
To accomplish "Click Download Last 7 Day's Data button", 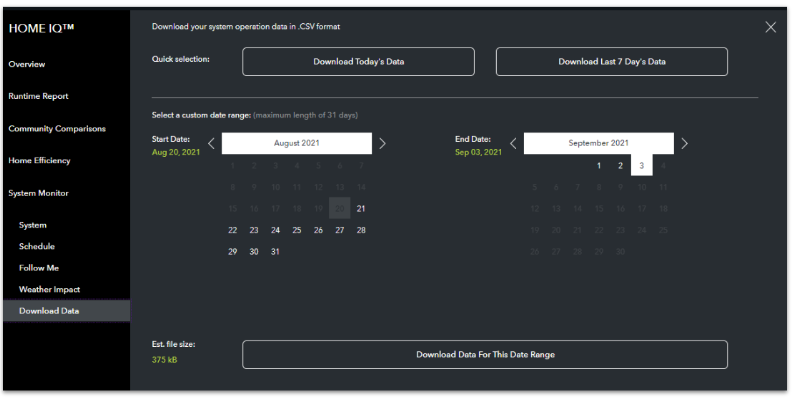I will [611, 62].
